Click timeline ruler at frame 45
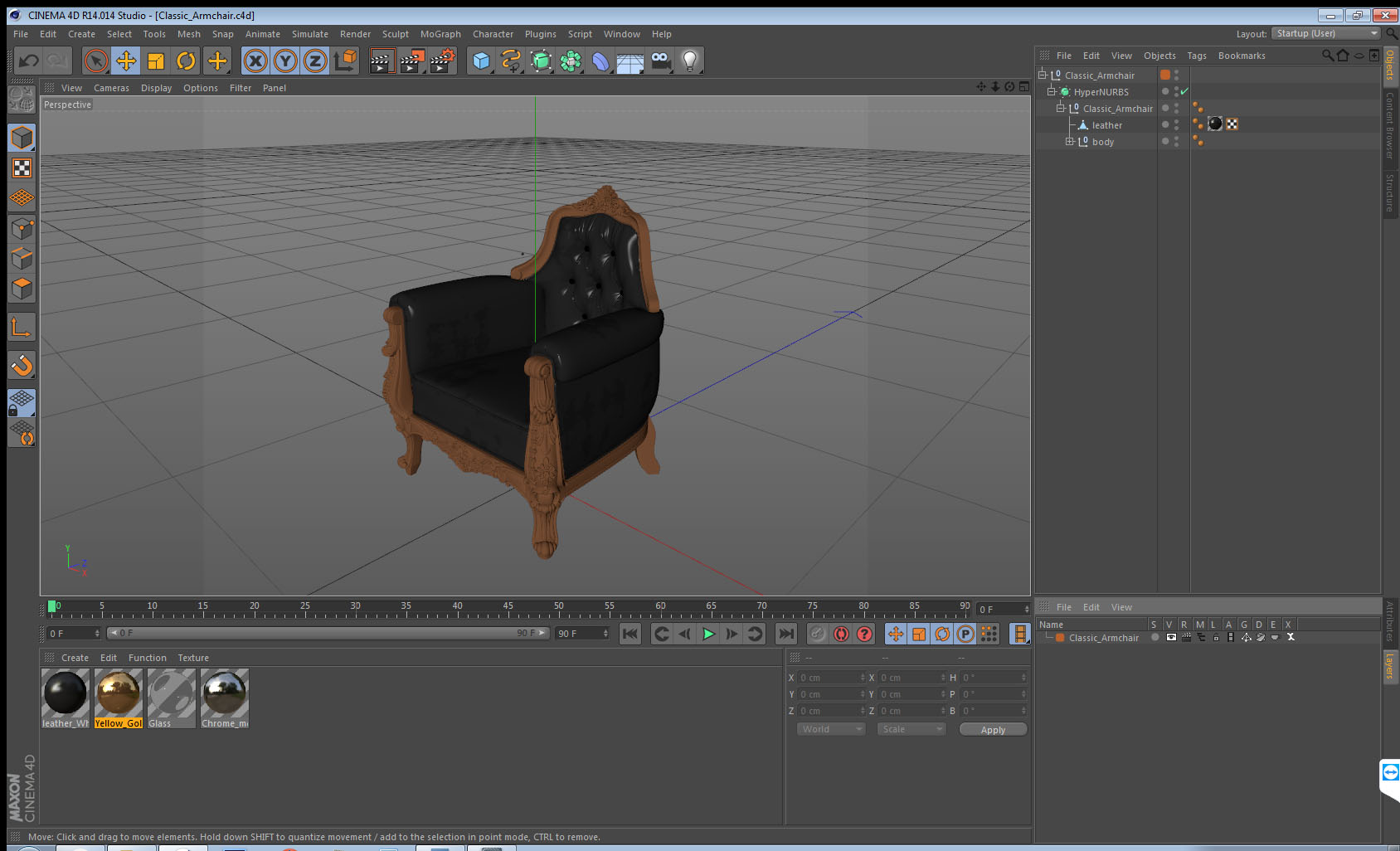1400x851 pixels. pos(508,608)
